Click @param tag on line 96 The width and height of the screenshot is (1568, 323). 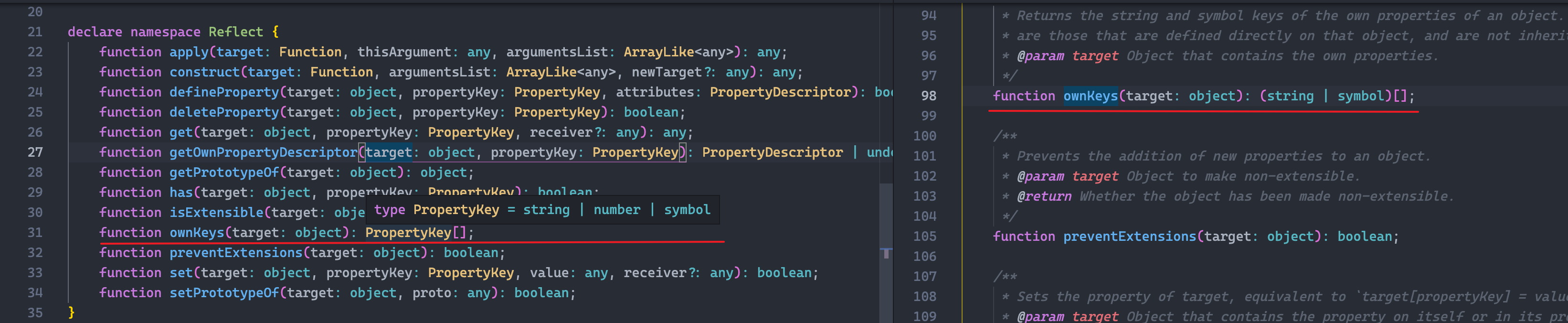[x=1041, y=56]
